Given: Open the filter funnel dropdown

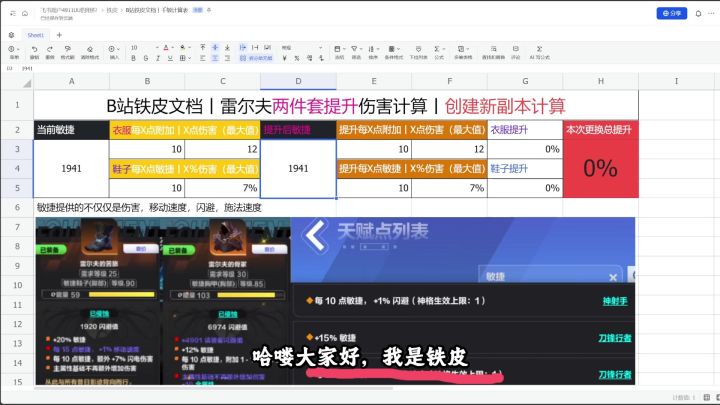Looking at the screenshot, I should click(356, 51).
